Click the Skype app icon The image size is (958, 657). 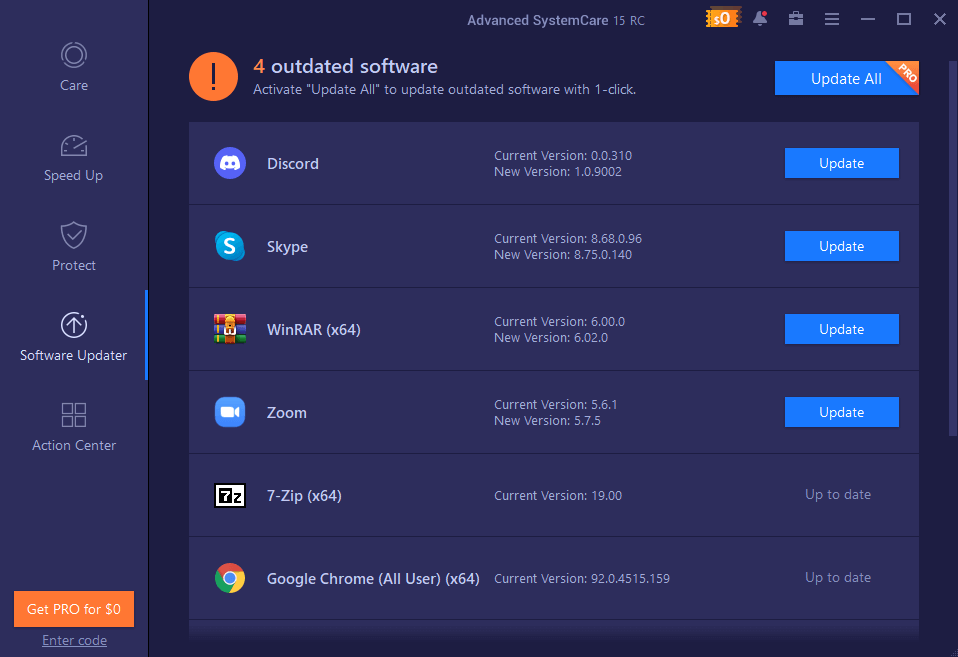pyautogui.click(x=230, y=246)
